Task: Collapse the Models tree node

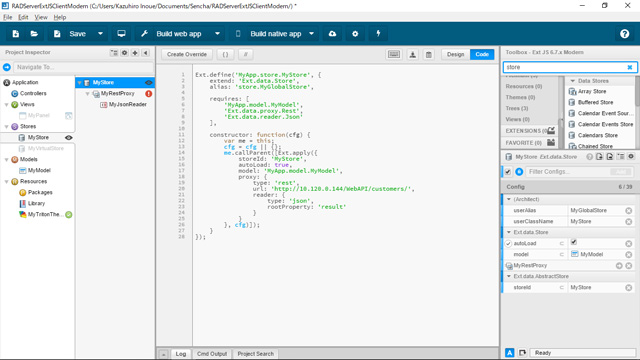Action: (x=7, y=160)
